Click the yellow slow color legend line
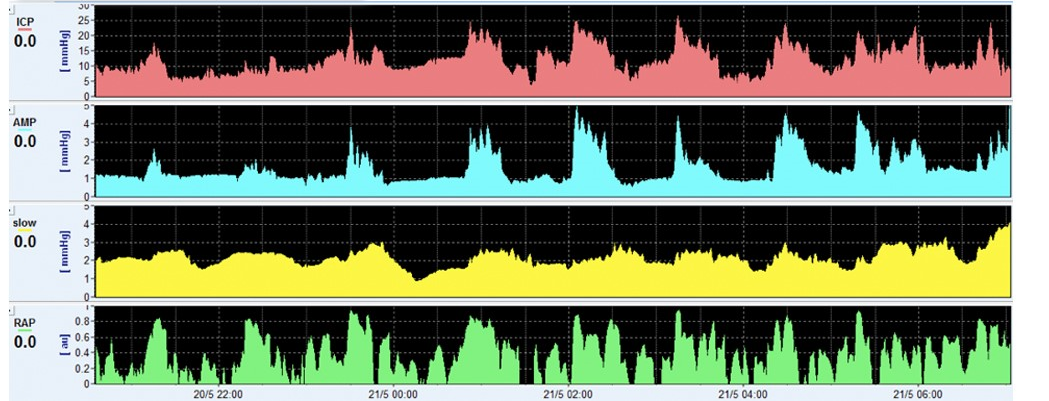The height and width of the screenshot is (401, 1049). 25,232
